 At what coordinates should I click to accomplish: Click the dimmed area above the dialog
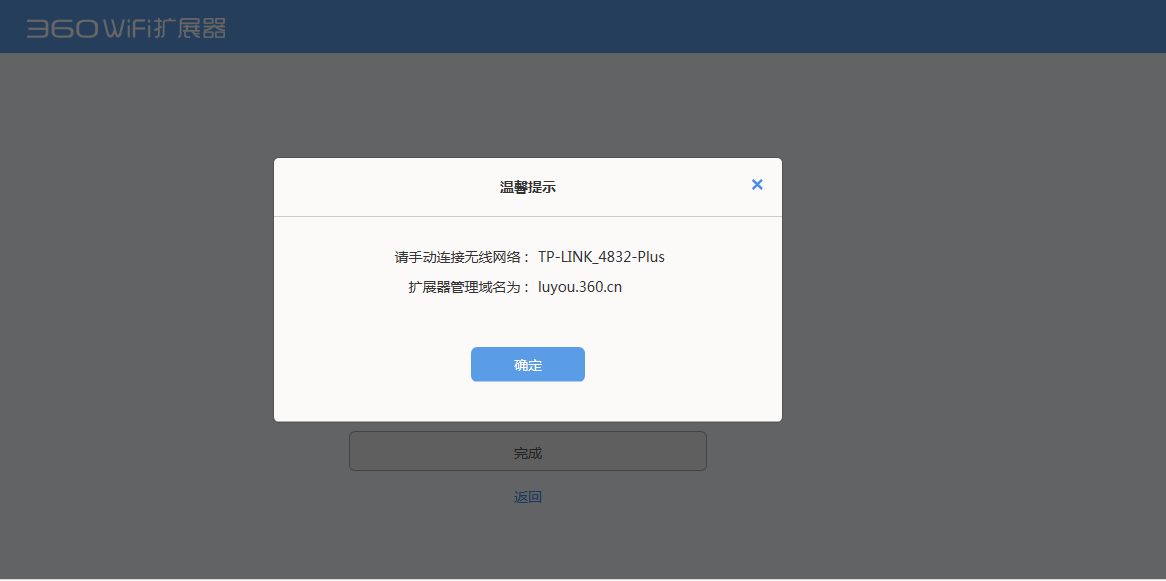coord(527,105)
